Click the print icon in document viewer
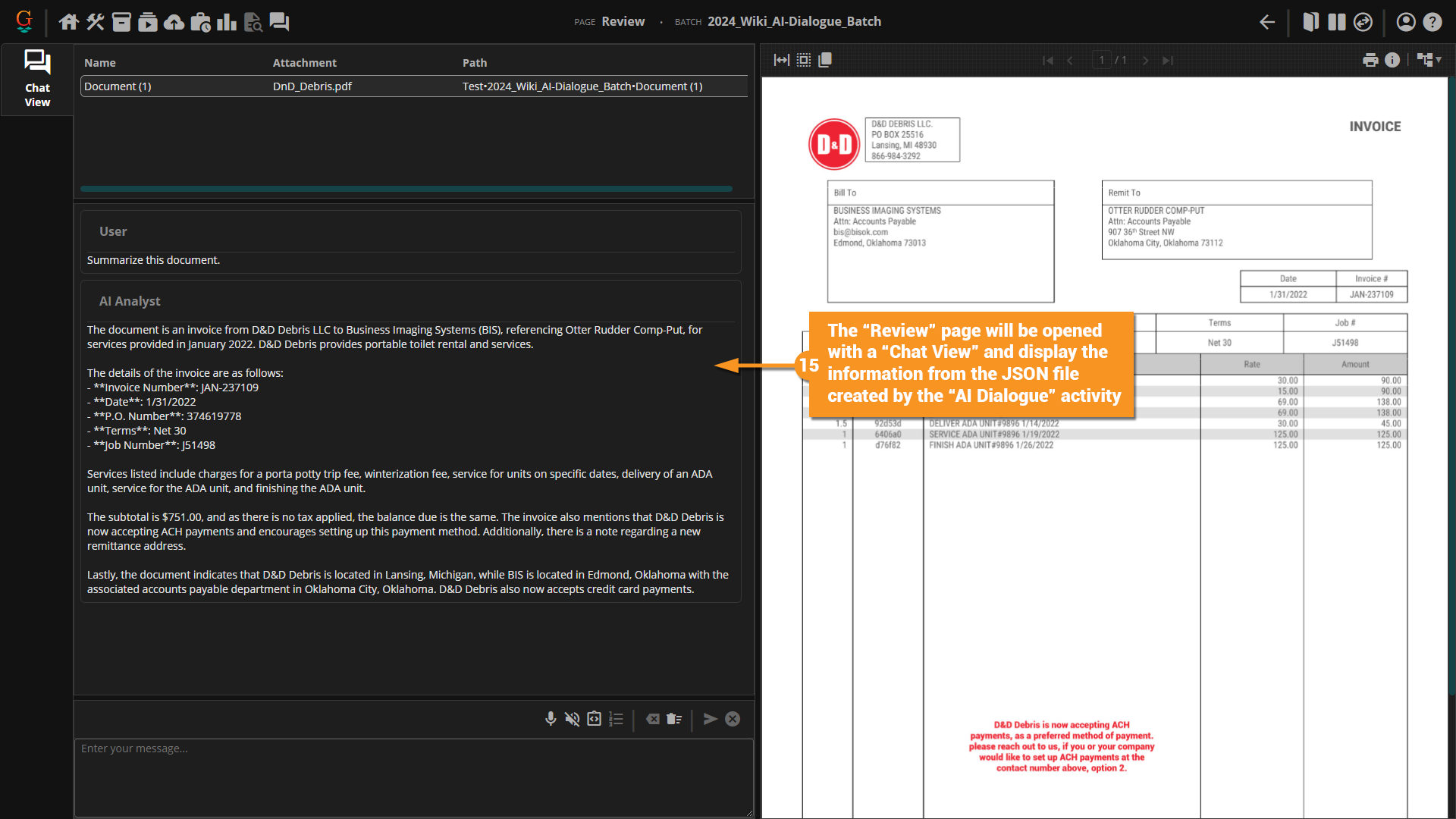 click(1370, 60)
